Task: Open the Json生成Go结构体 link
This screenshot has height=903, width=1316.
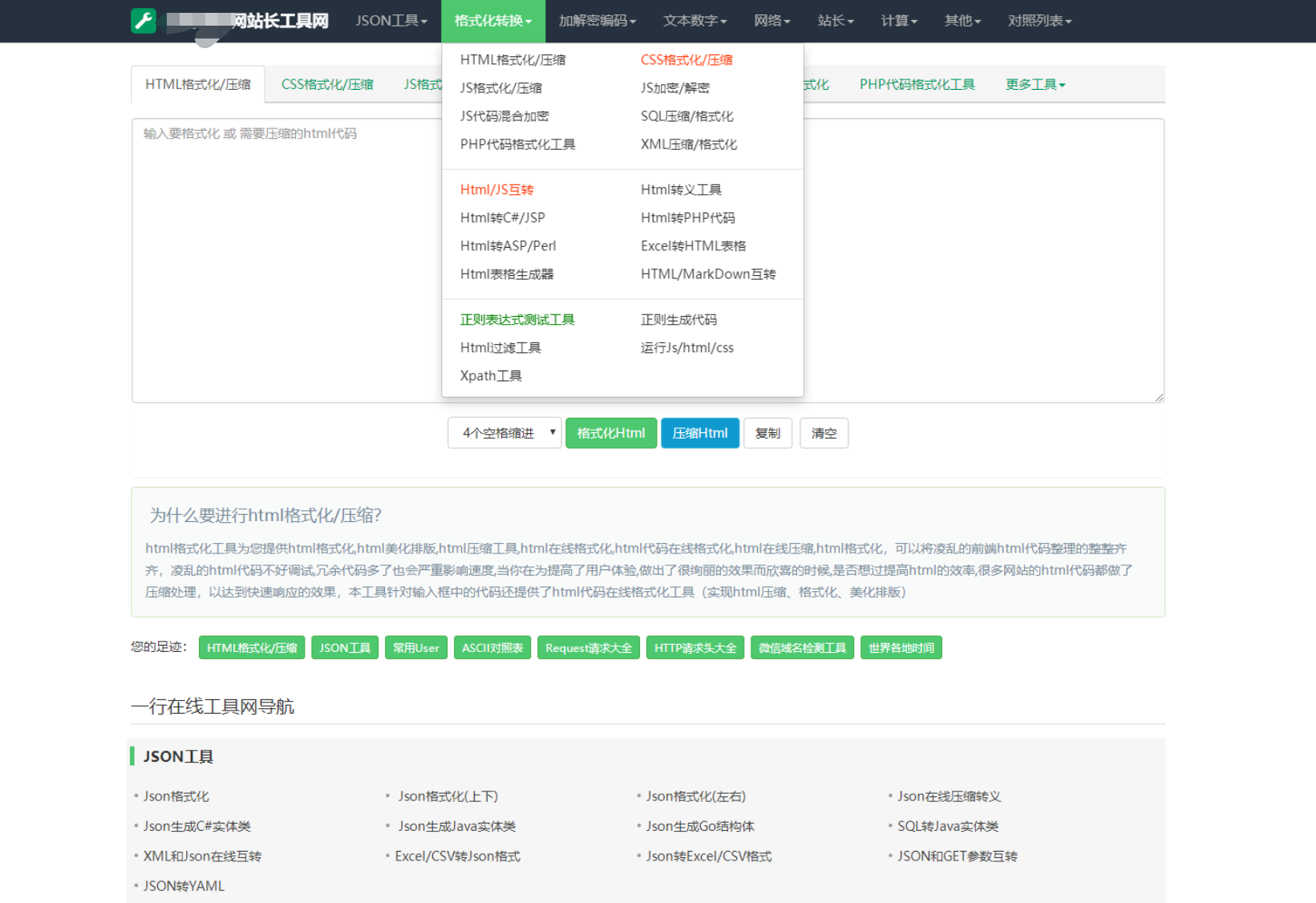Action: 700,826
